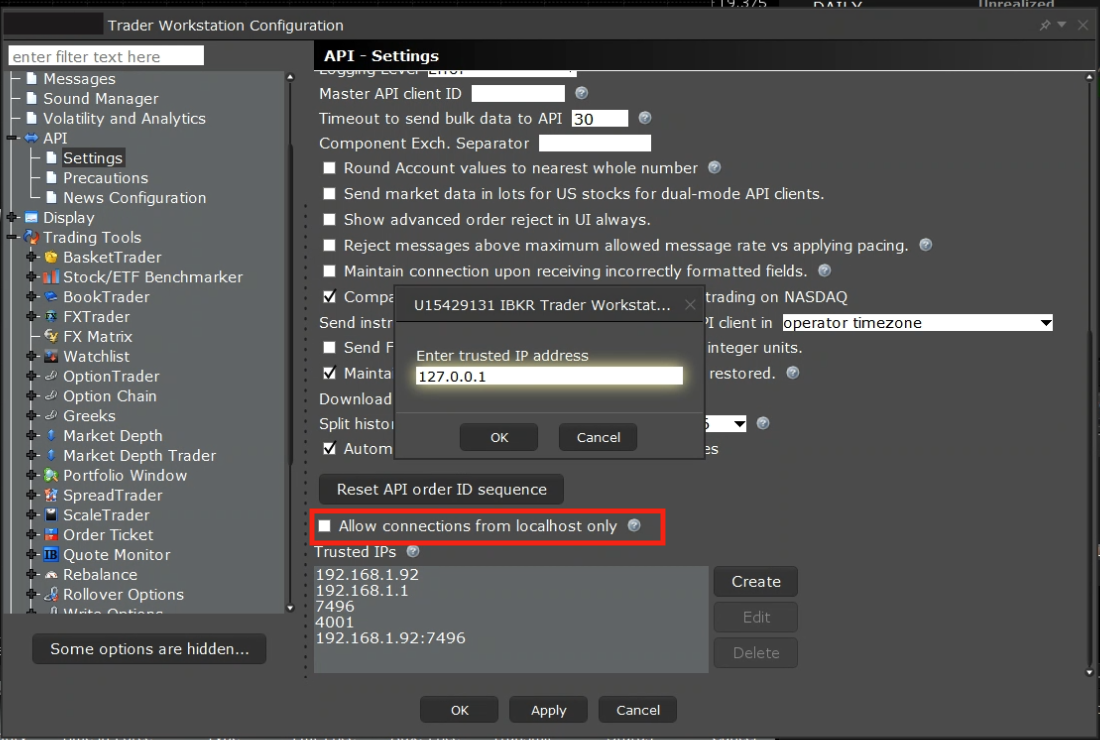Toggle Show advanced order reject in UI always

(329, 219)
